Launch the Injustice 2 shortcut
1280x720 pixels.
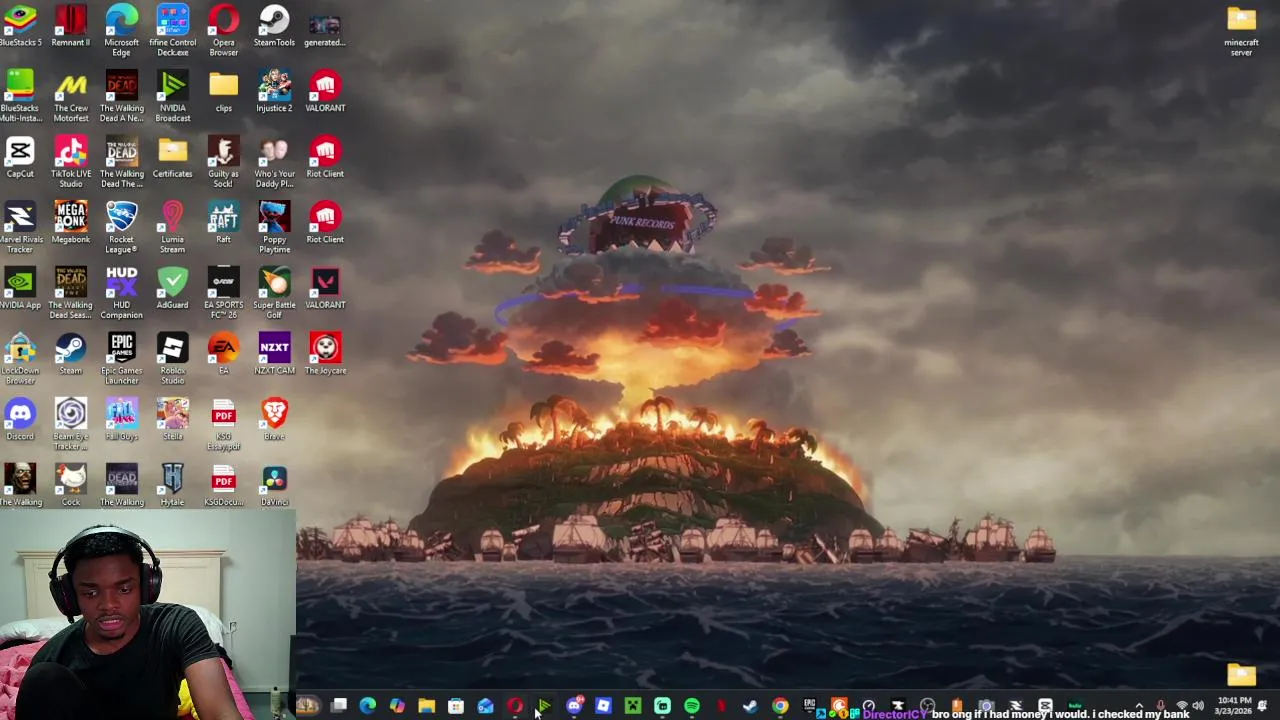pyautogui.click(x=274, y=92)
